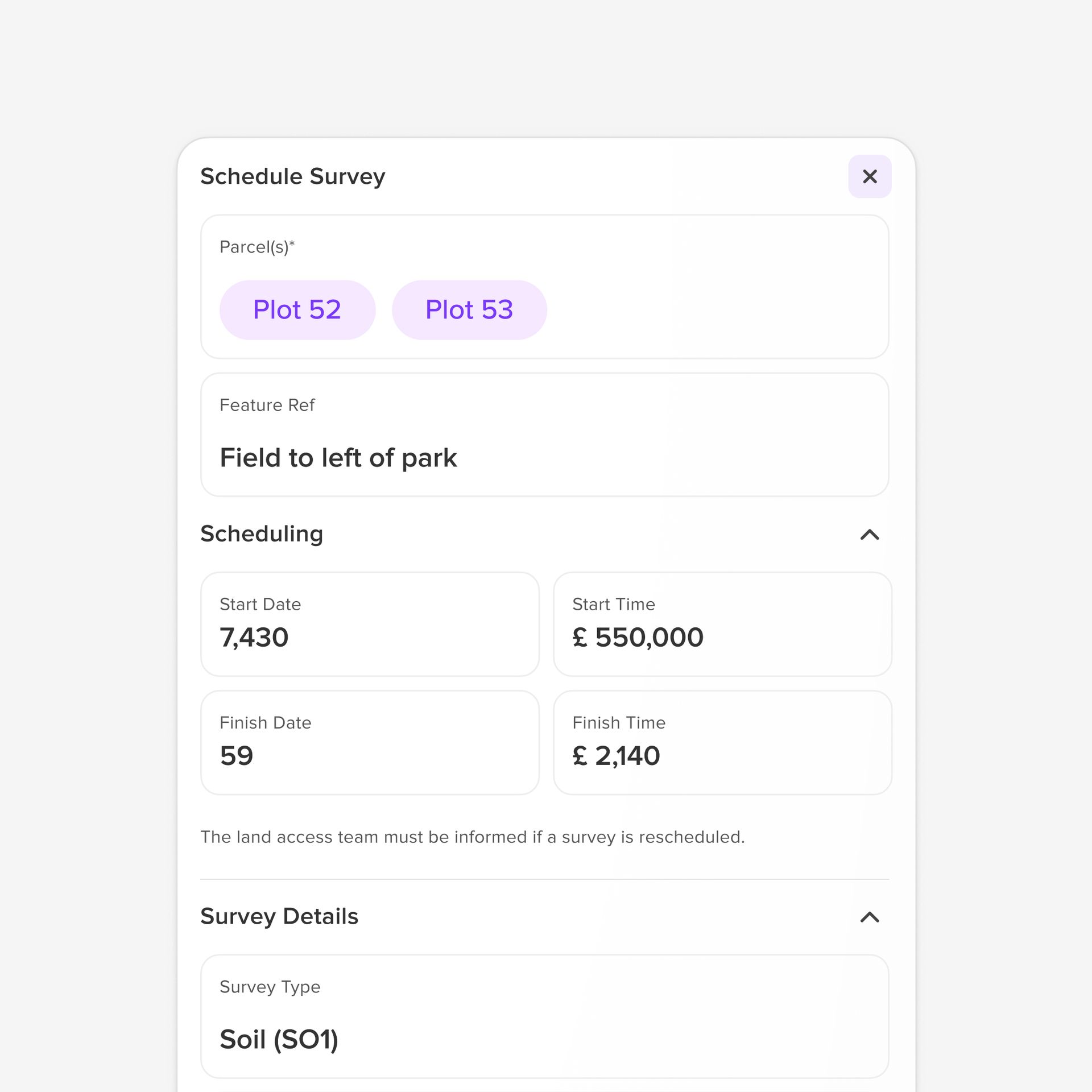
Task: Select the Plot 53 parcel chip
Action: click(x=469, y=310)
